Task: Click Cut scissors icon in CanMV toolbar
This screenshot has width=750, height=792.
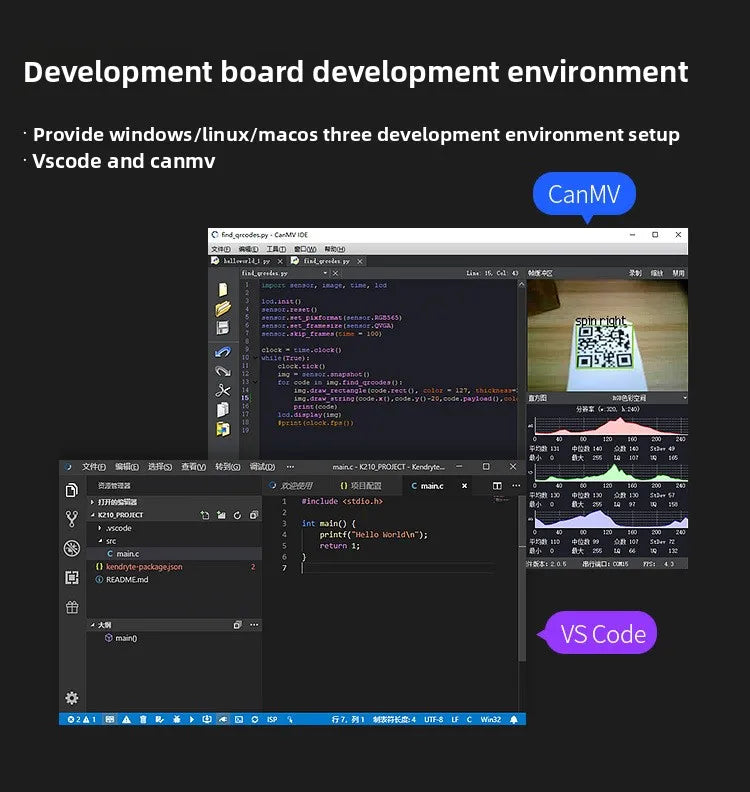Action: coord(223,390)
